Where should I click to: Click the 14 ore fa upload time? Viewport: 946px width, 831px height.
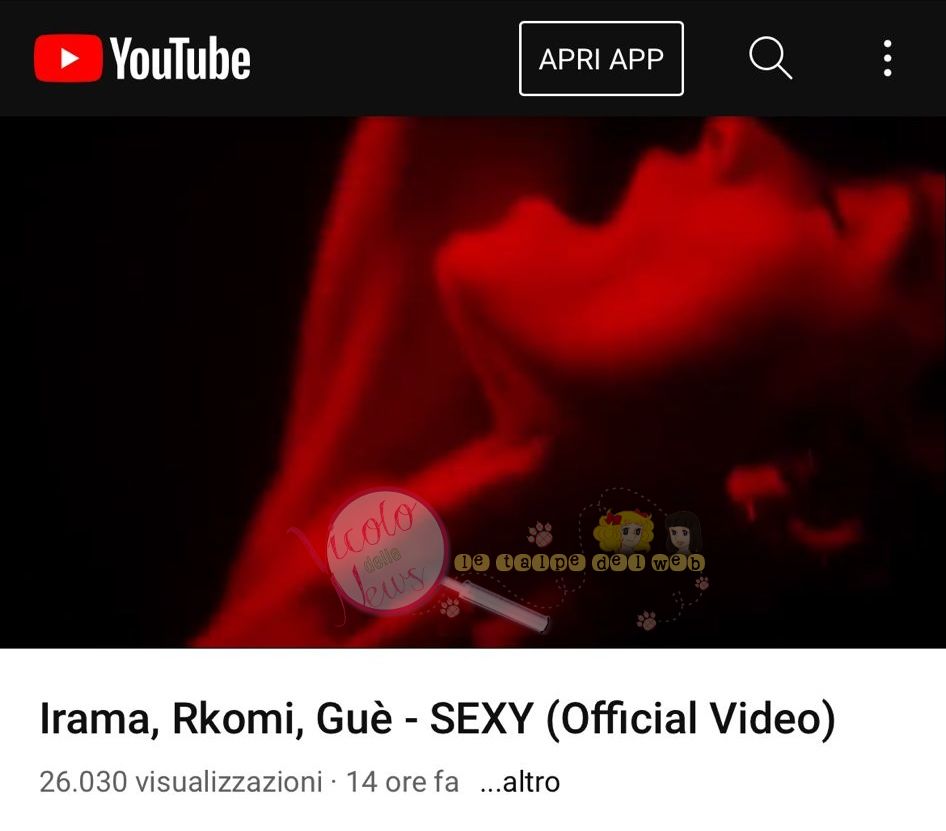click(402, 782)
